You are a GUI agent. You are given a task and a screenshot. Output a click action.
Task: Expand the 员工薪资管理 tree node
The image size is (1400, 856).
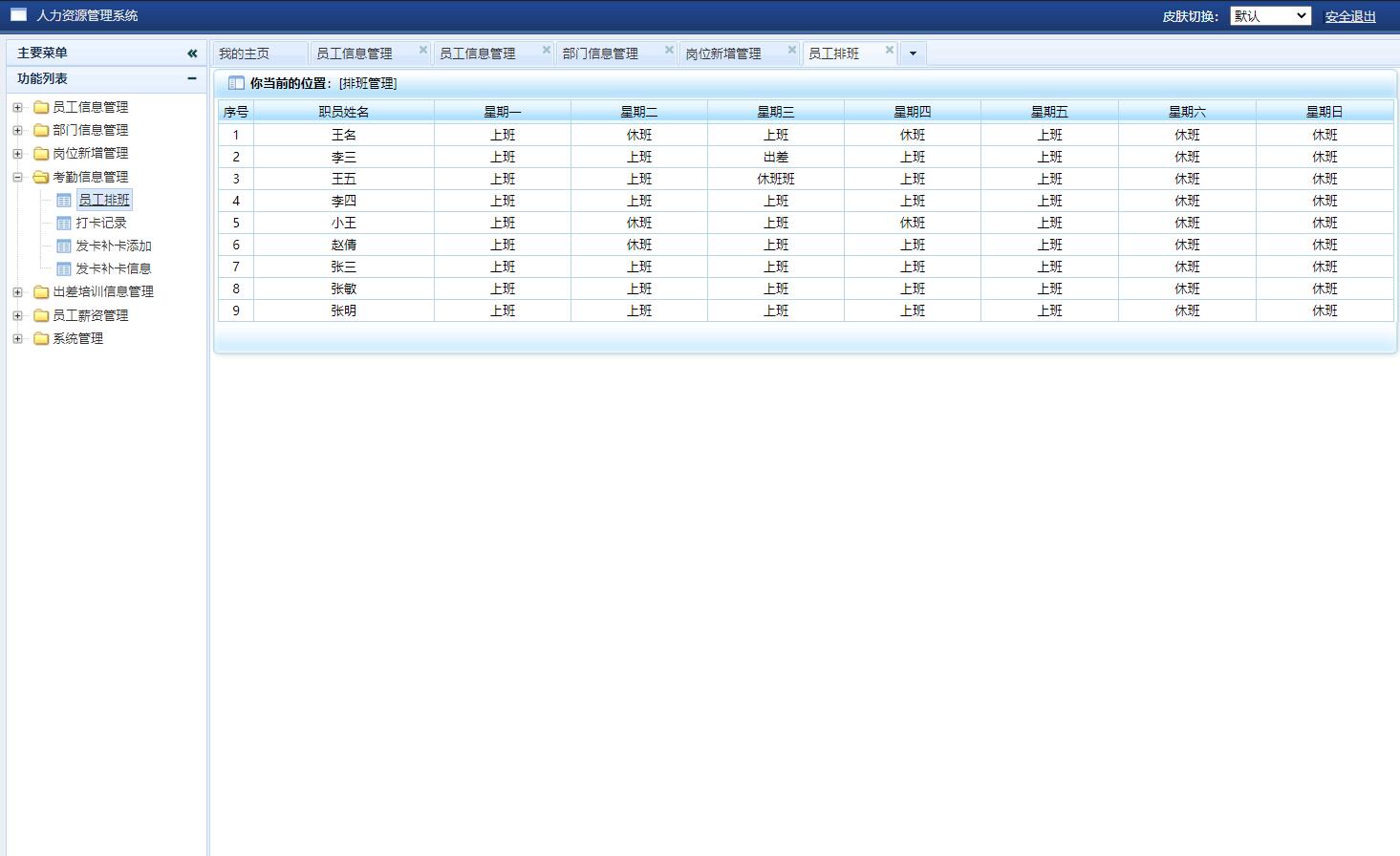point(17,315)
